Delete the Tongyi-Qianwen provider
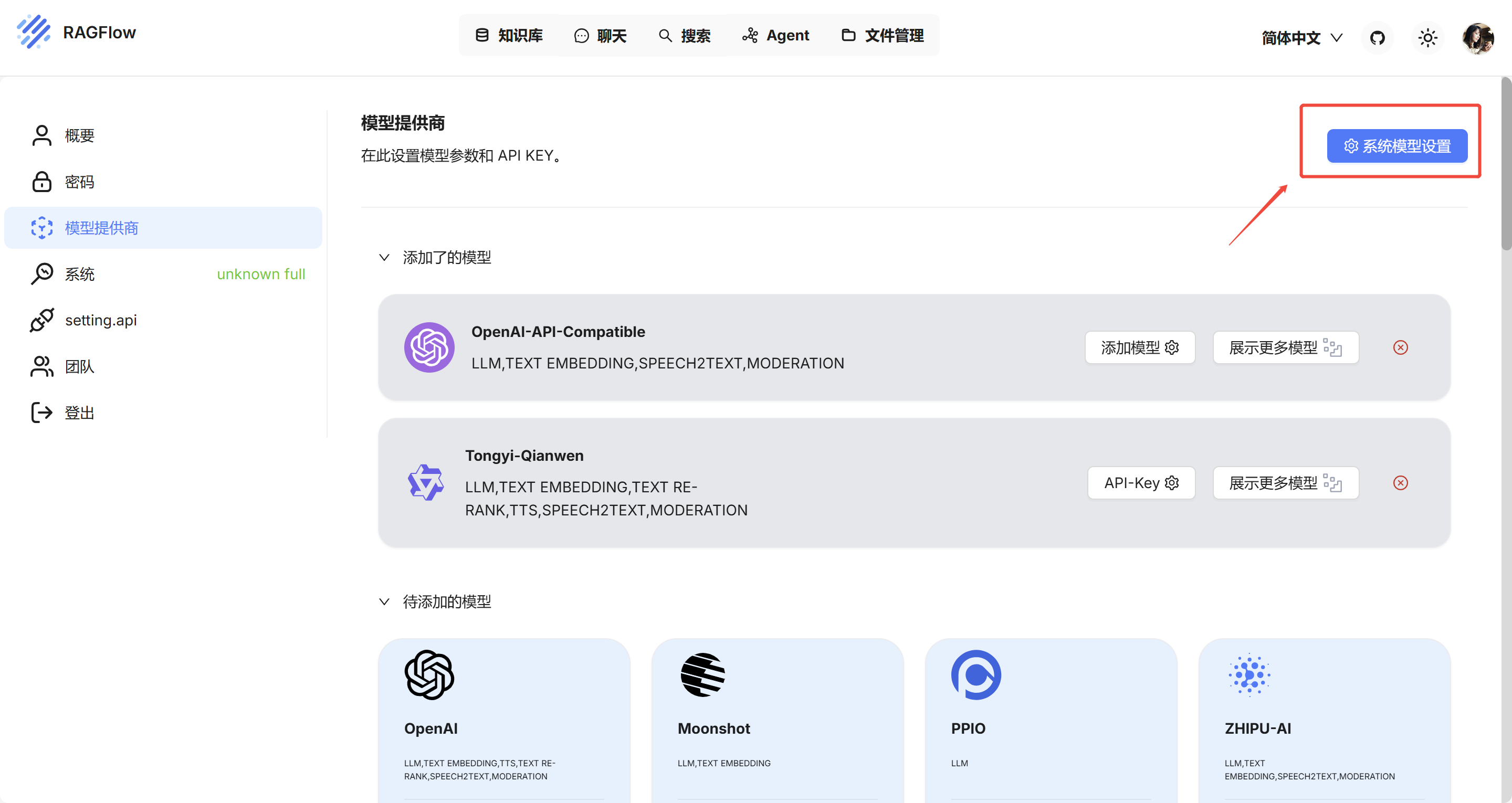 coord(1401,483)
